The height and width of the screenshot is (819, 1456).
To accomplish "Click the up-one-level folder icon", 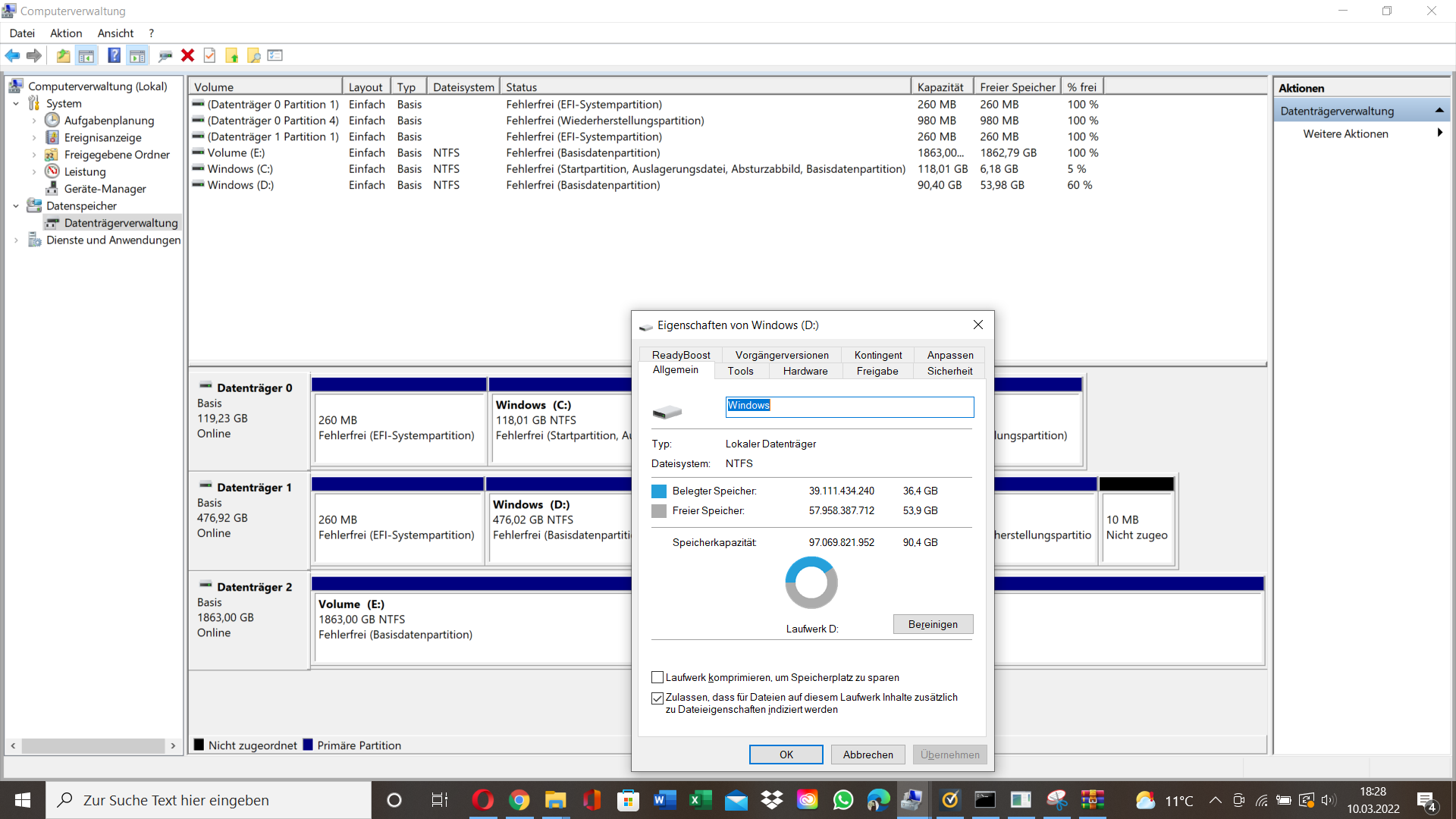I will point(63,55).
